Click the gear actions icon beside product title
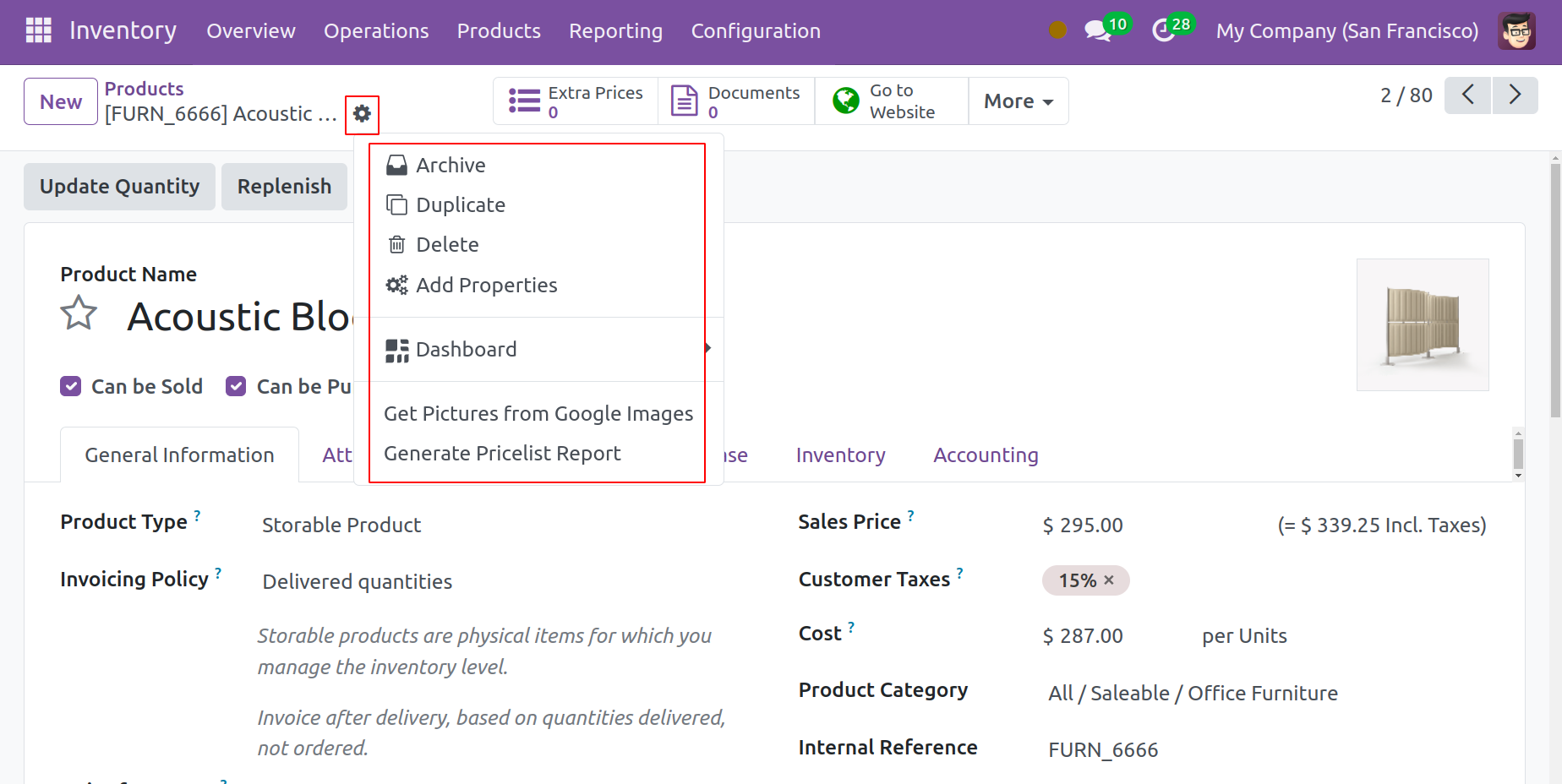The height and width of the screenshot is (784, 1562). (362, 114)
